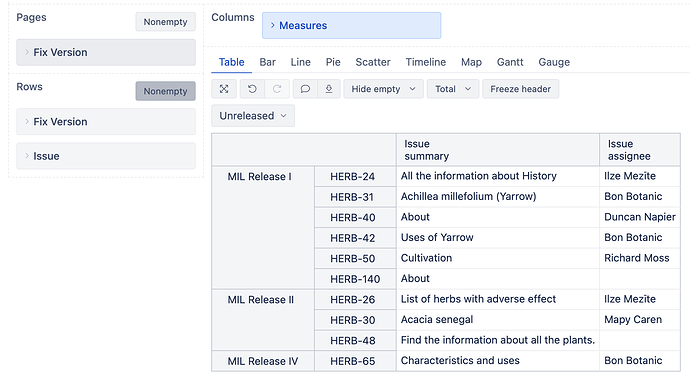Toggle Nonempty for Rows
This screenshot has width=690, height=379.
(165, 91)
